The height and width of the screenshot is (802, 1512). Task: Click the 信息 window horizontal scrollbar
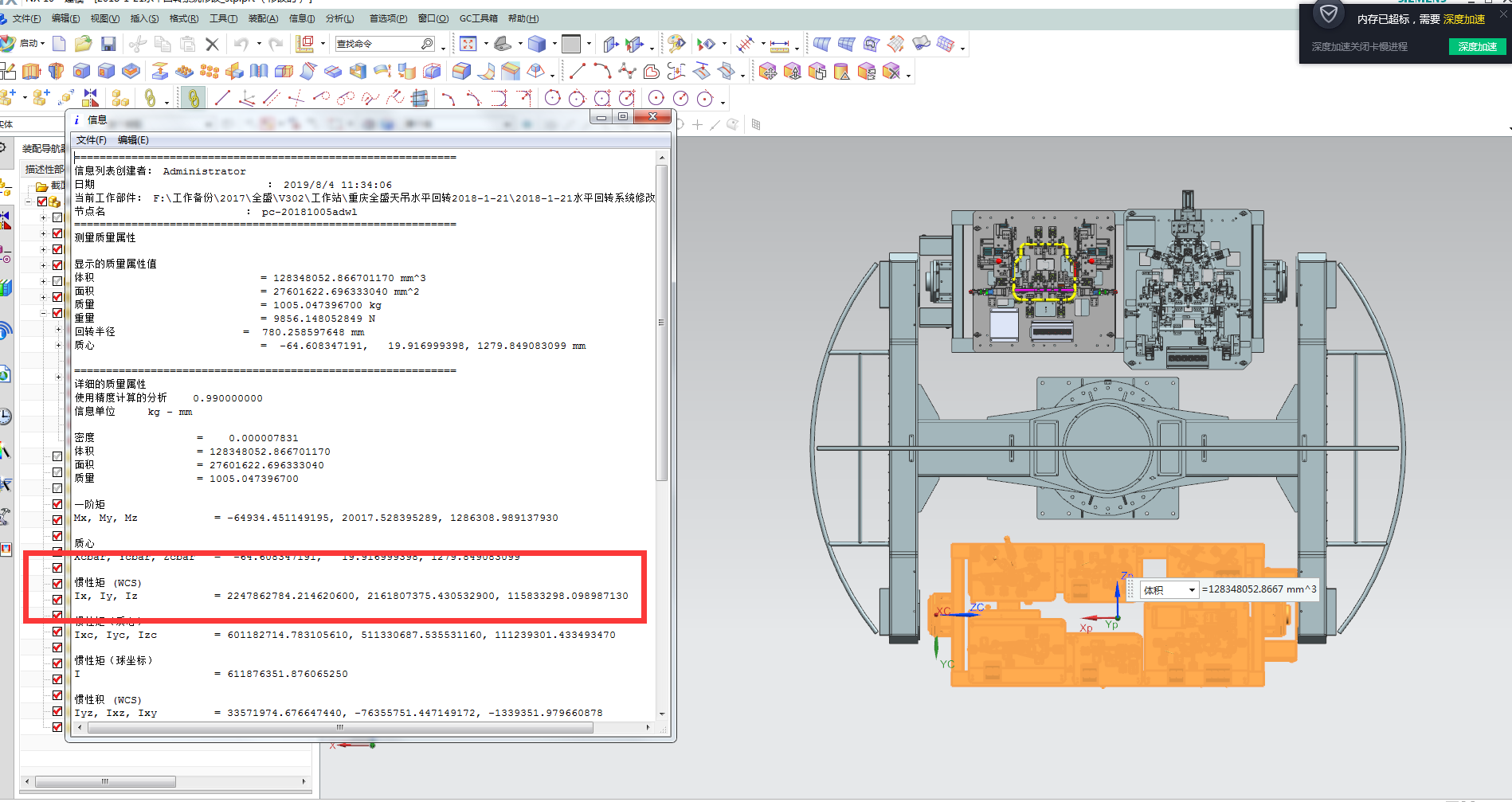pos(340,727)
